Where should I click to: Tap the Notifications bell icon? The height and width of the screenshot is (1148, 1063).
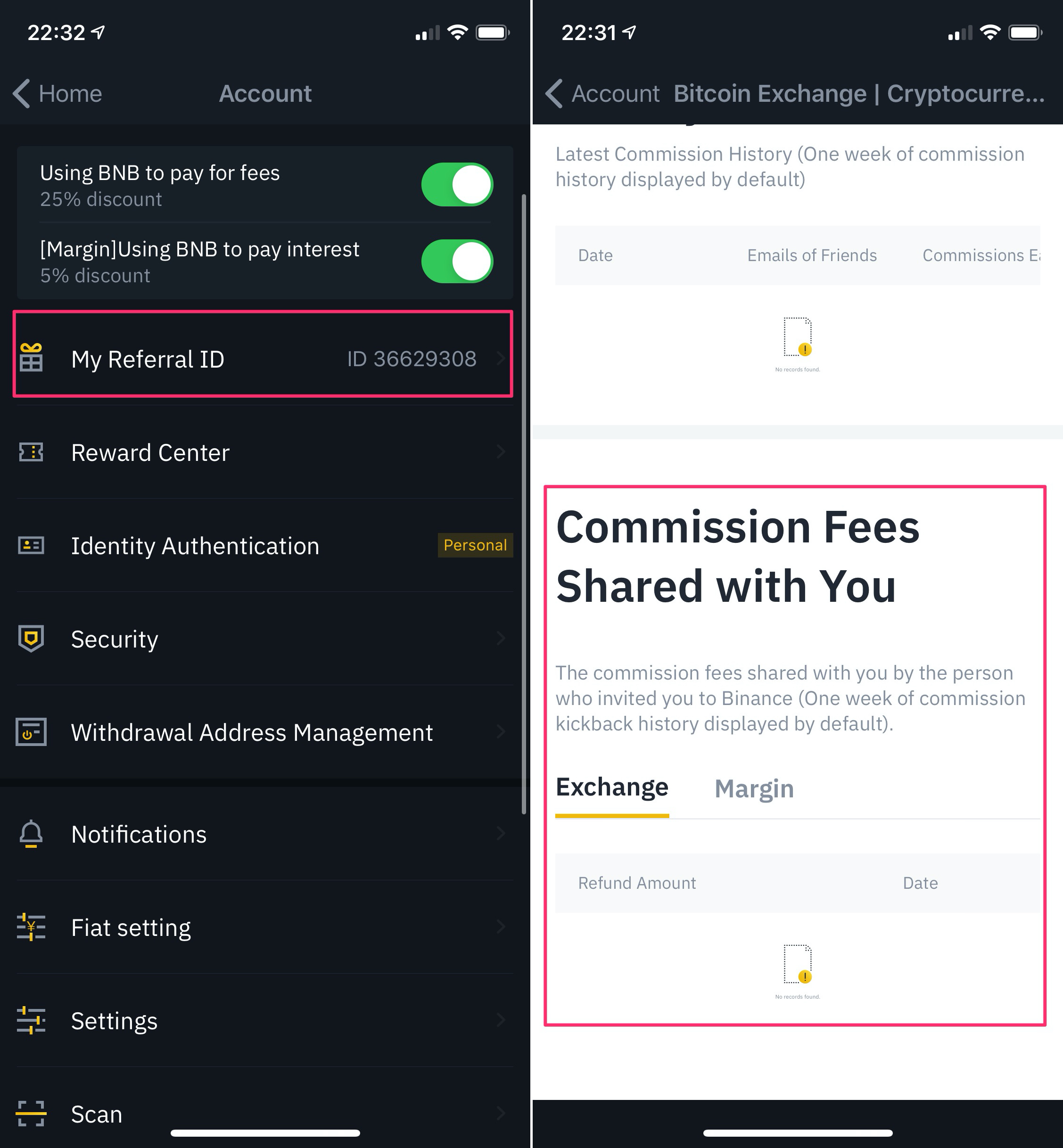31,833
